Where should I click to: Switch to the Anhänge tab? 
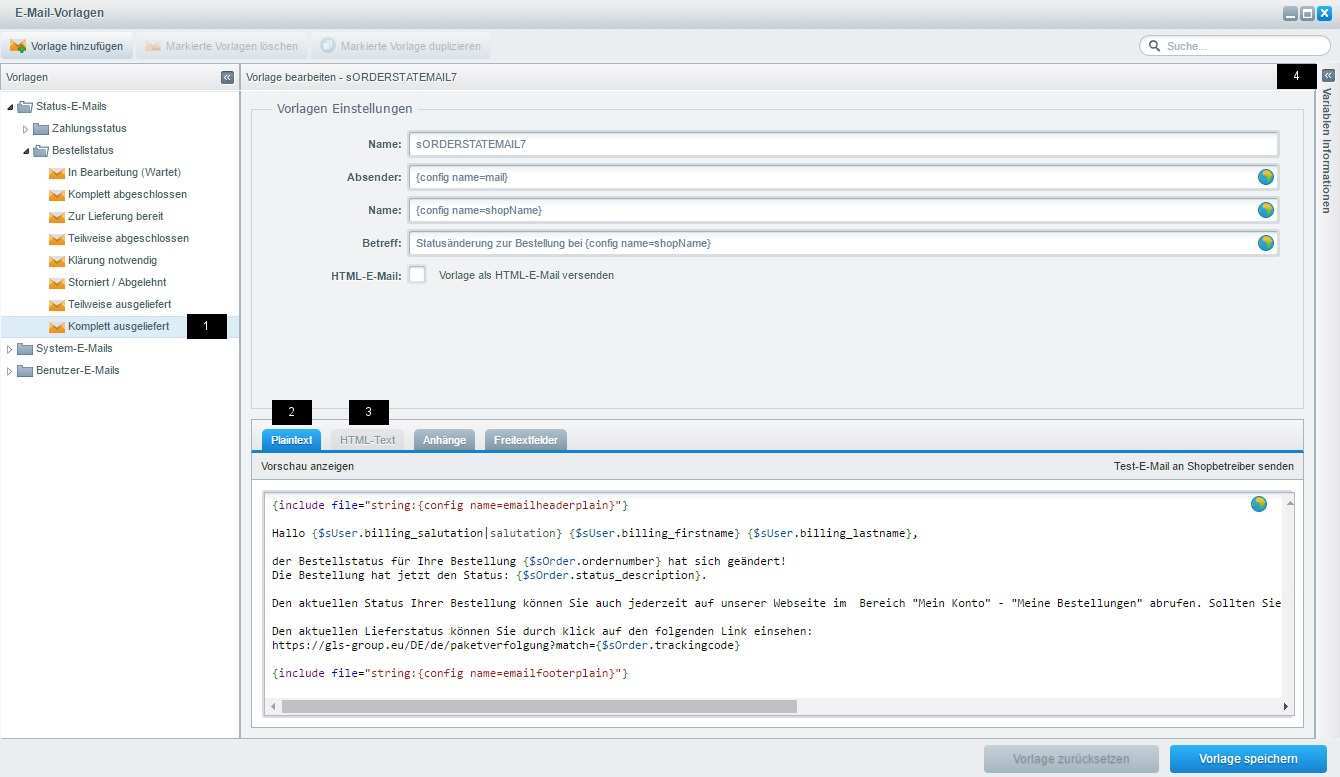click(444, 440)
